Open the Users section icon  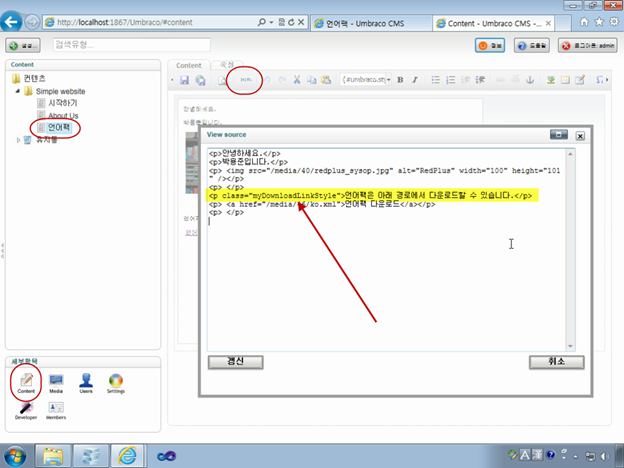tap(86, 383)
